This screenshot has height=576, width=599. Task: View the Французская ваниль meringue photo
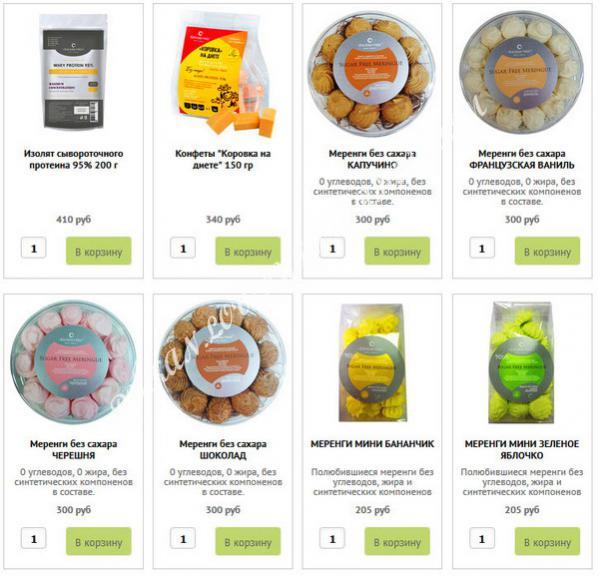tap(521, 72)
